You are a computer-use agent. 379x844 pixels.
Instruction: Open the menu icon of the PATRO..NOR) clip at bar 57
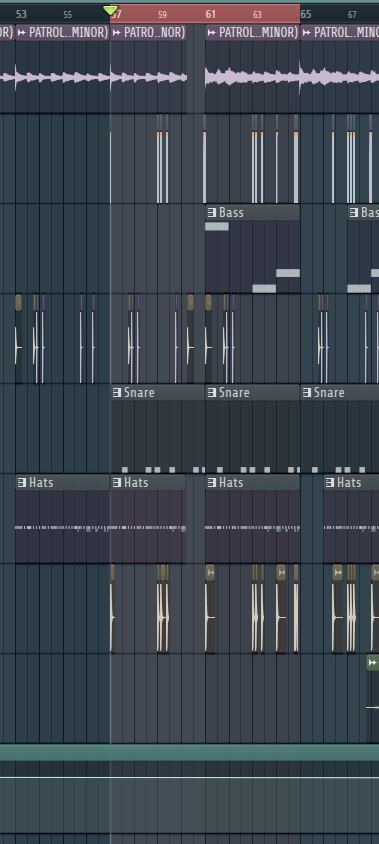[117, 33]
